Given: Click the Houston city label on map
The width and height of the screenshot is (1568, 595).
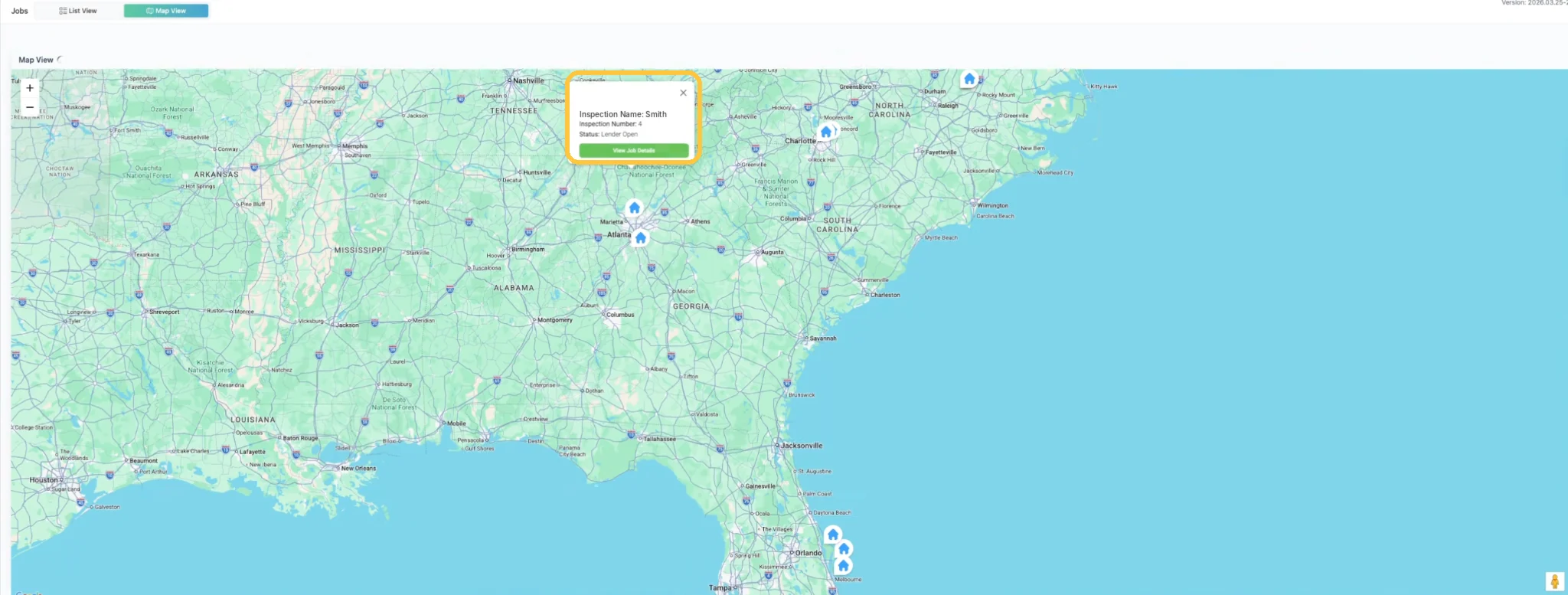Looking at the screenshot, I should [44, 480].
